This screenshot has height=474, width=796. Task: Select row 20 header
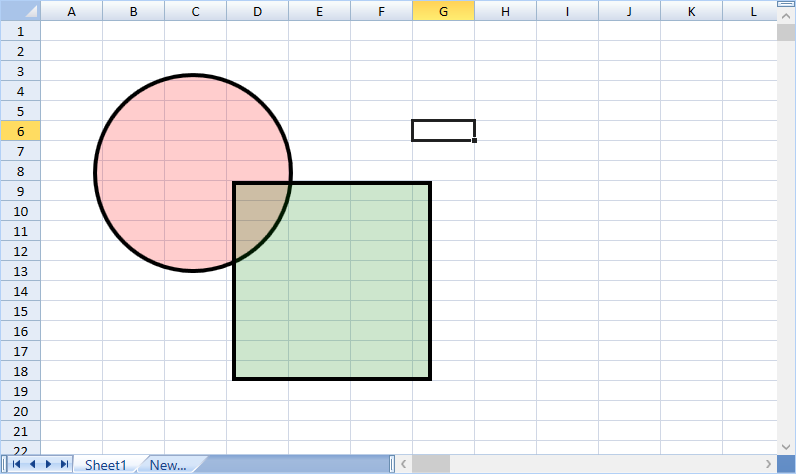coord(20,411)
